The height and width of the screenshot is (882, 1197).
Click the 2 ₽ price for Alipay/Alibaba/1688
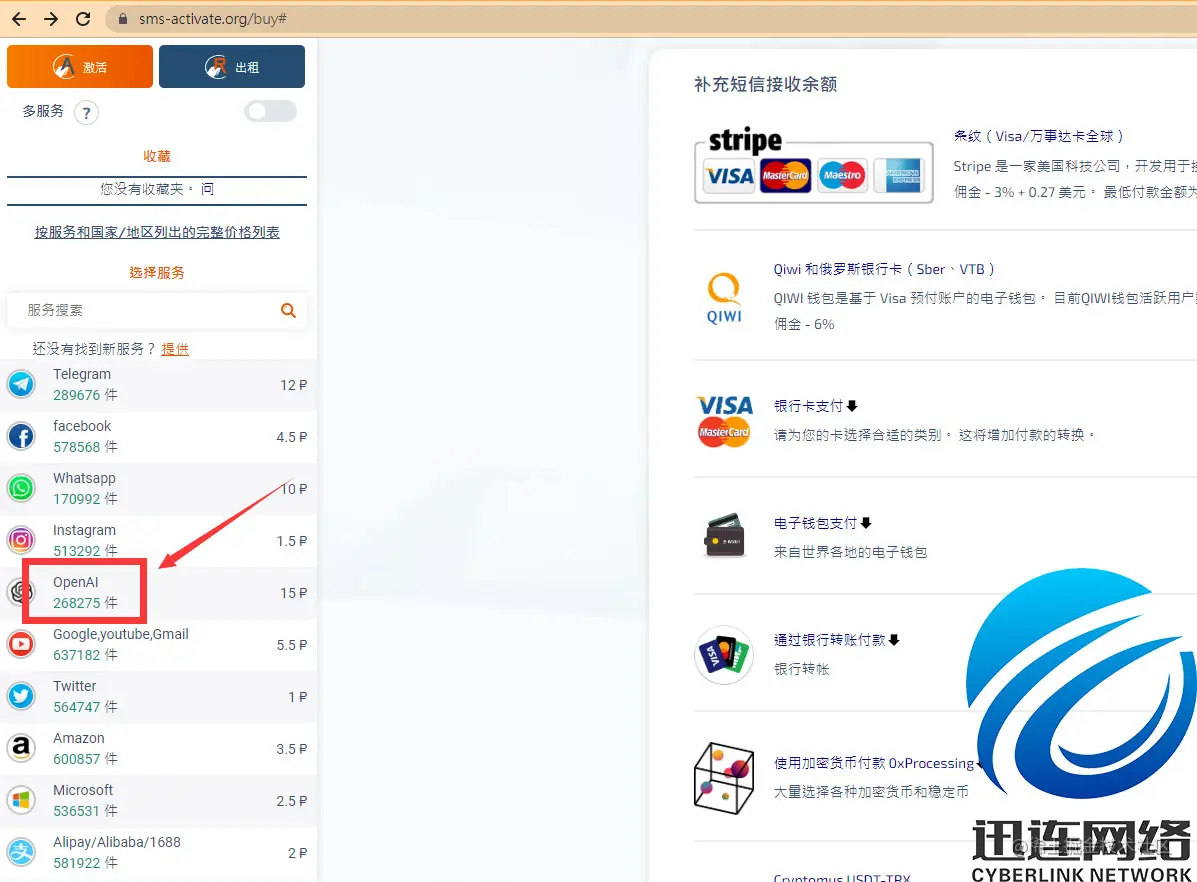298,852
